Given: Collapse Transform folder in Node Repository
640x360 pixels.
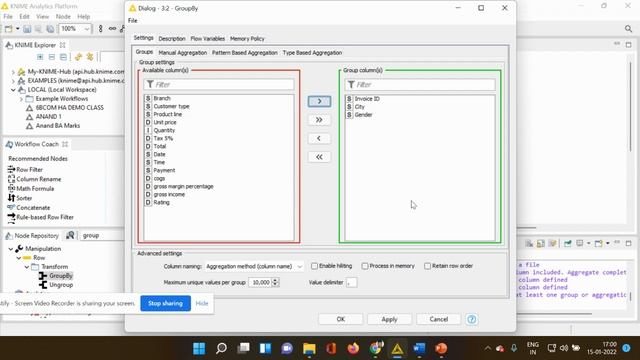Looking at the screenshot, I should point(27,267).
